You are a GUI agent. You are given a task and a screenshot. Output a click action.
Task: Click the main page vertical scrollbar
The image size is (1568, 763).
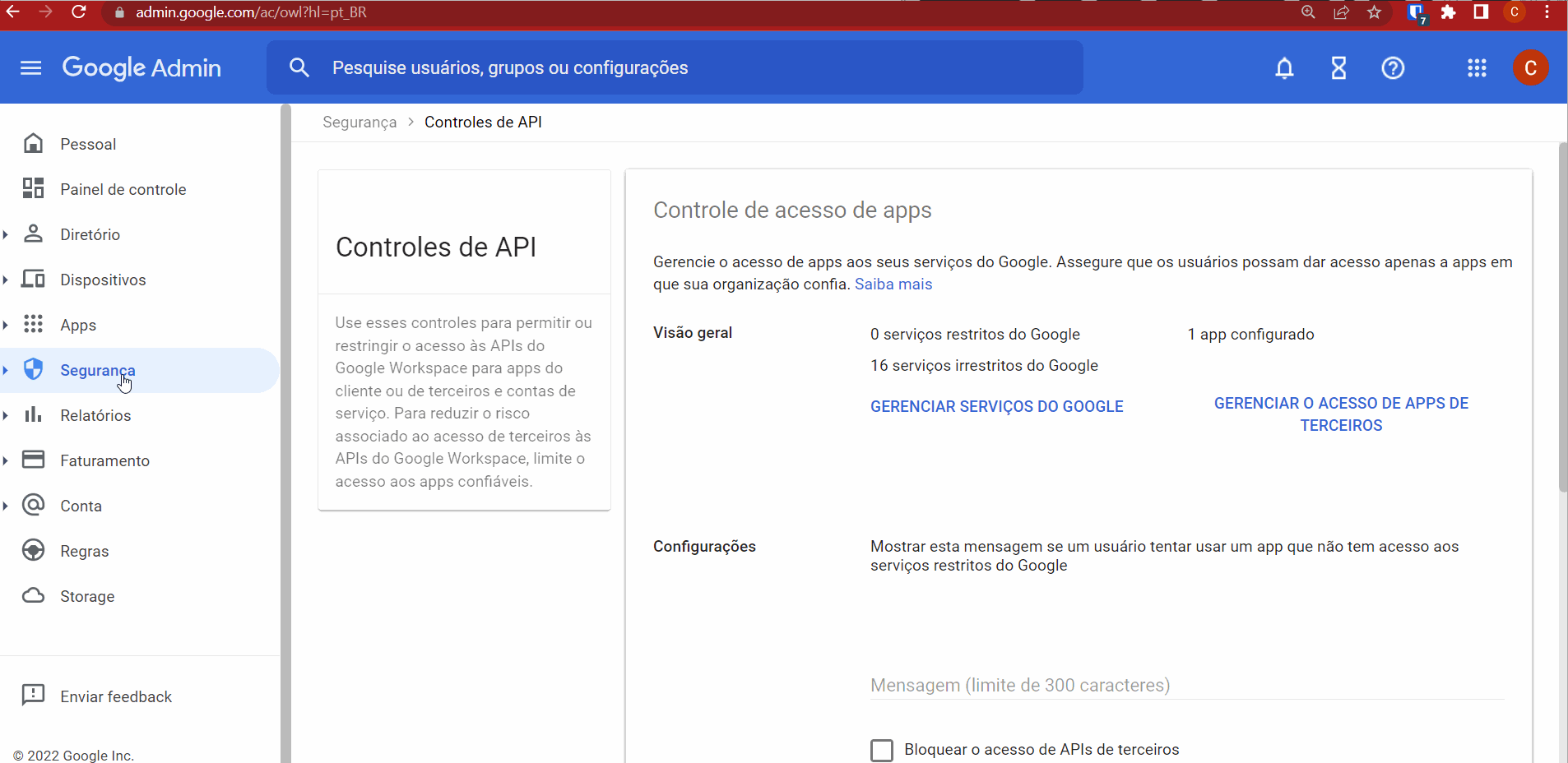click(x=1562, y=317)
